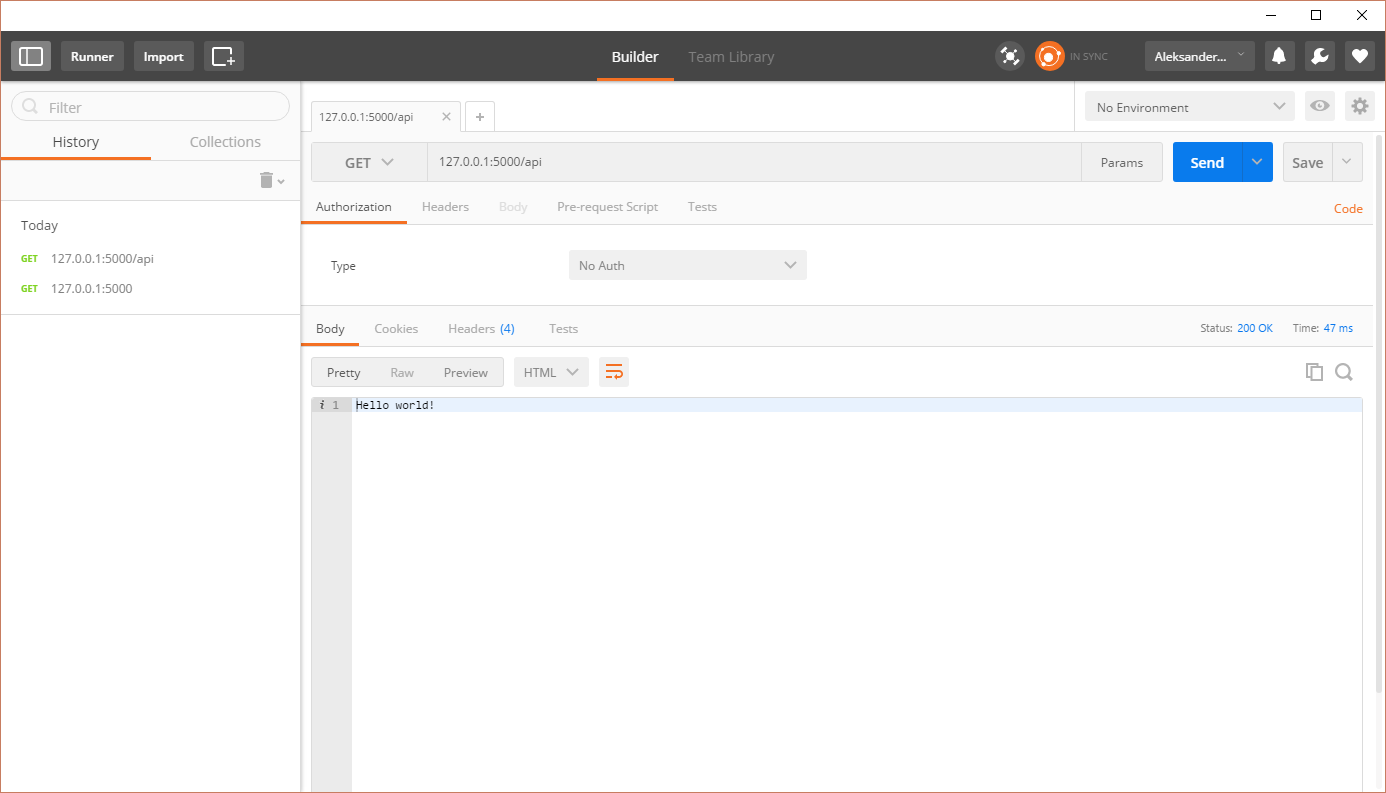Open the No Auth type dropdown
Screen dimensions: 1386x793
pyautogui.click(x=687, y=265)
